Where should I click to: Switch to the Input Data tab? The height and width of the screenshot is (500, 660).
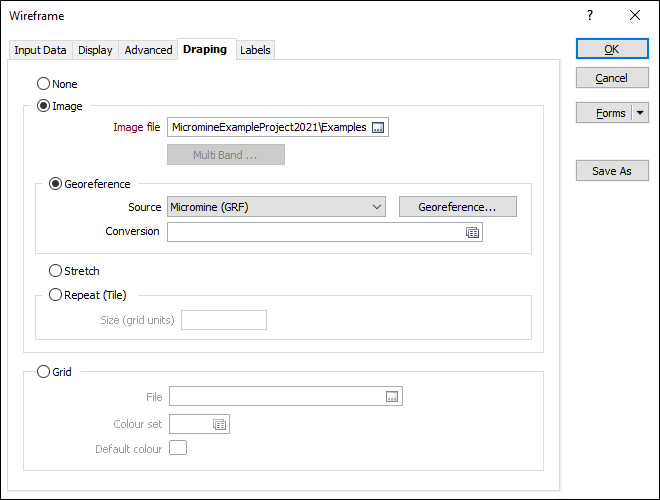pos(40,50)
